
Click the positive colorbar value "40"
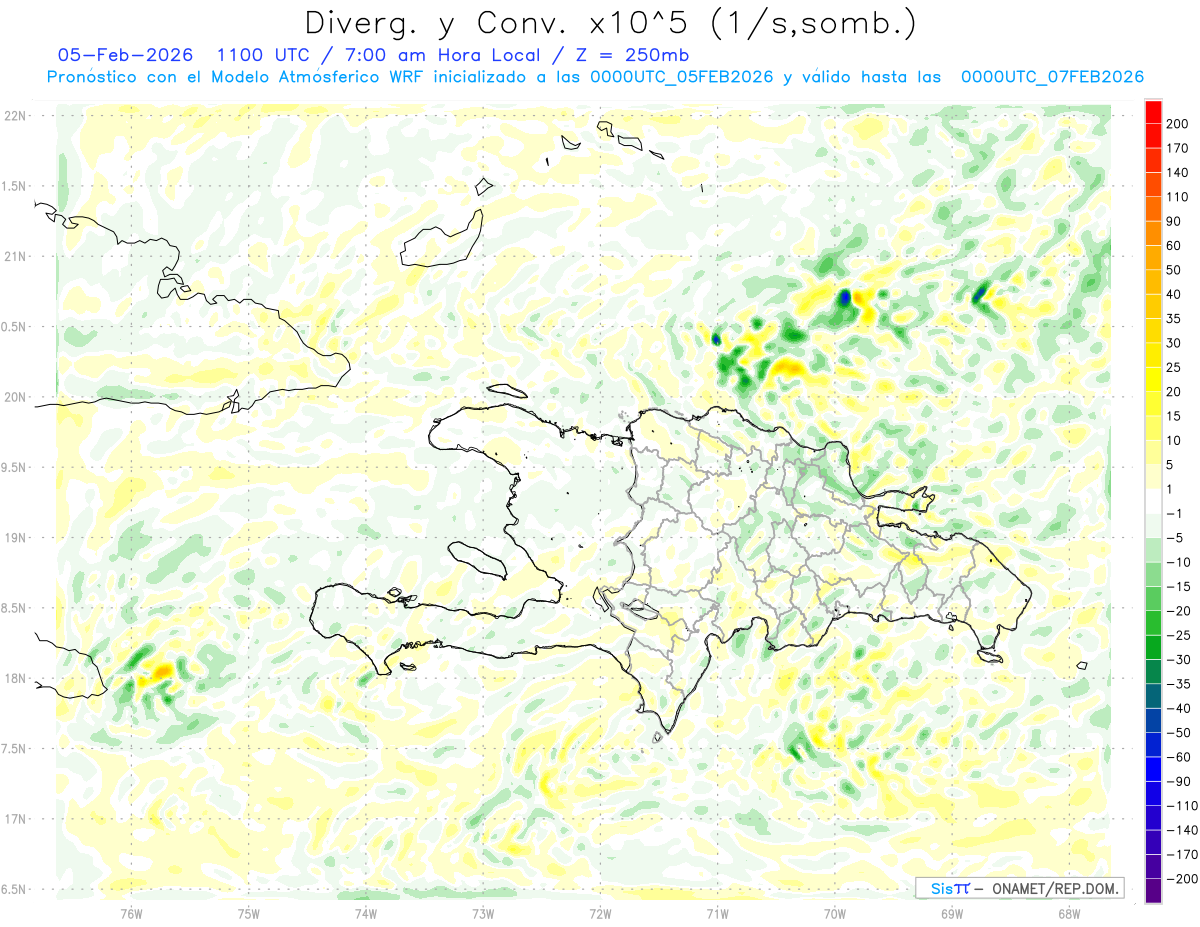pos(1175,294)
